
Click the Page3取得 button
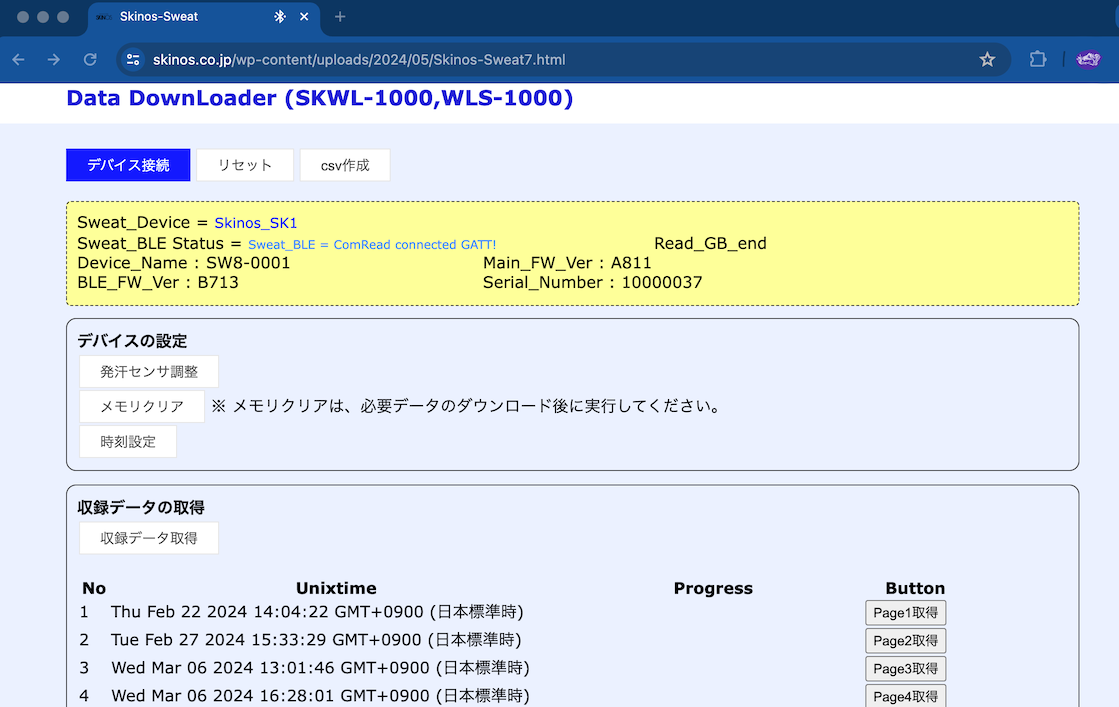906,668
